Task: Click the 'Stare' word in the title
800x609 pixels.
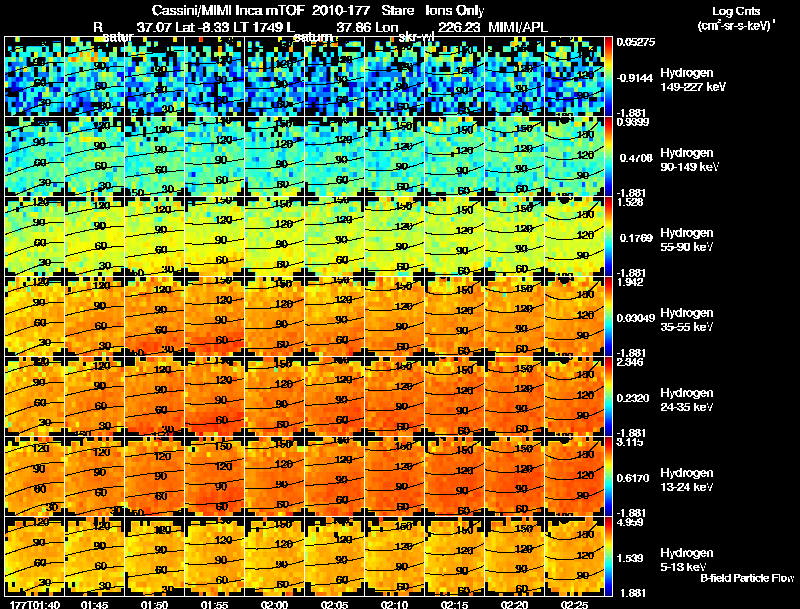Action: [397, 11]
